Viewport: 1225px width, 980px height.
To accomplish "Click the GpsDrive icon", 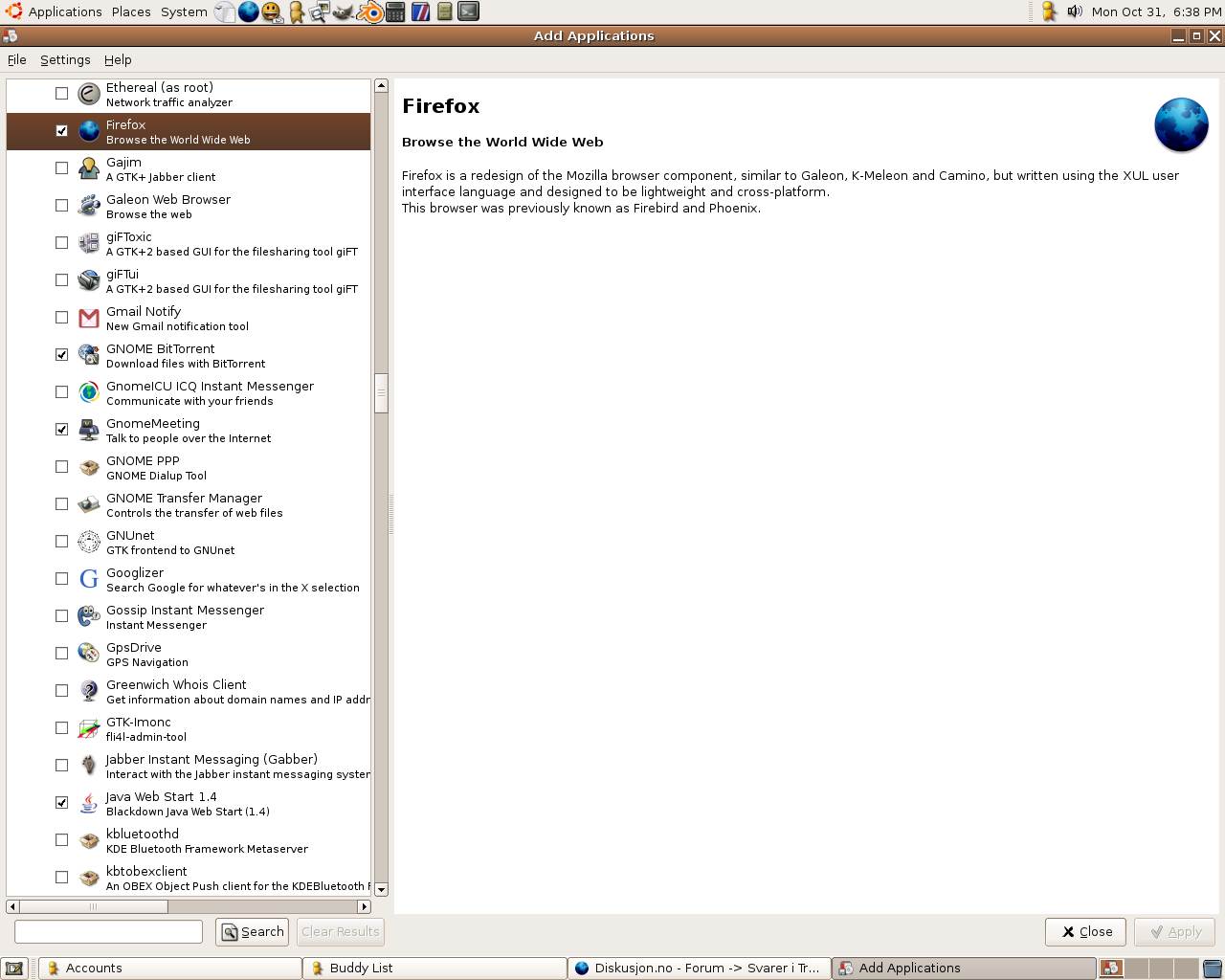I will pyautogui.click(x=89, y=654).
